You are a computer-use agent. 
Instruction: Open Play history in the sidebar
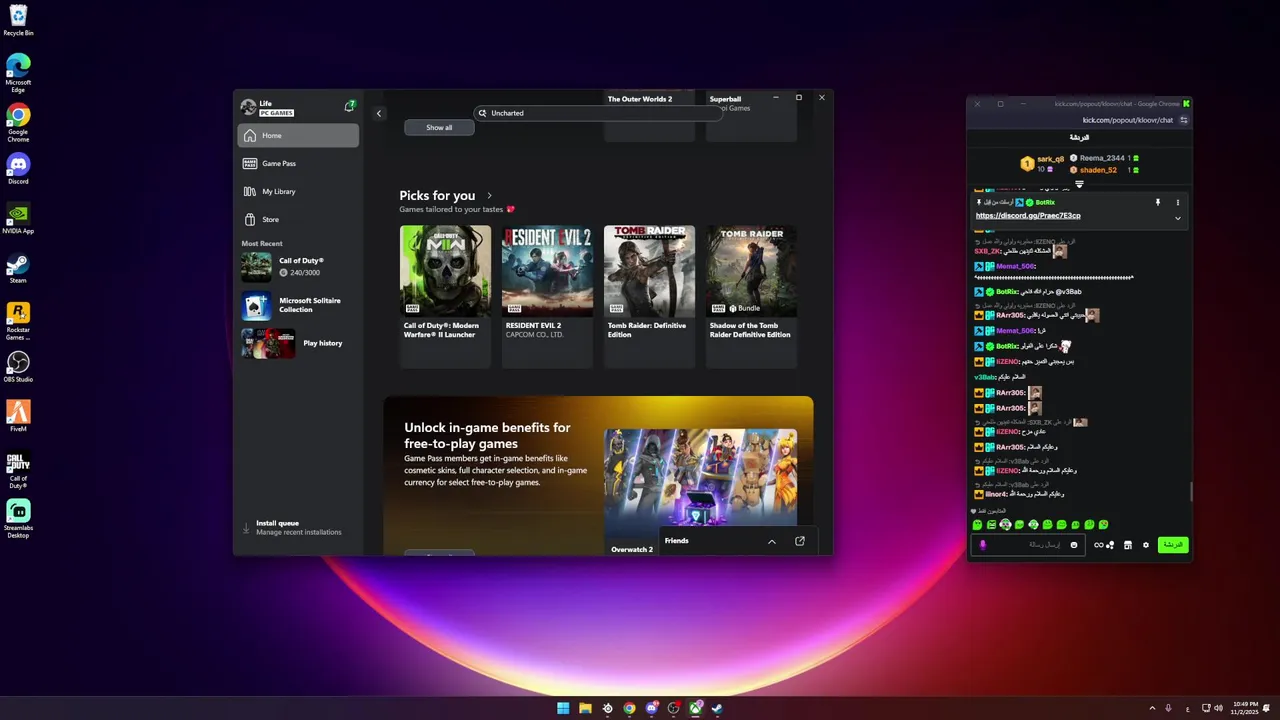click(x=298, y=343)
